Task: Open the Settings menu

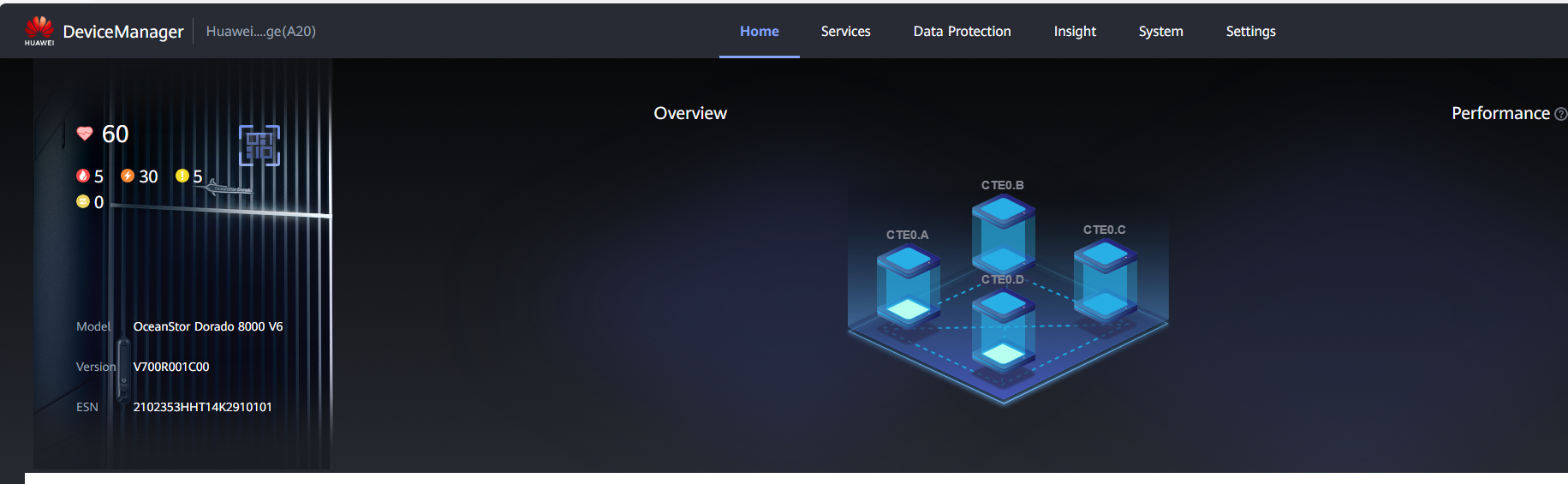Action: coord(1250,31)
